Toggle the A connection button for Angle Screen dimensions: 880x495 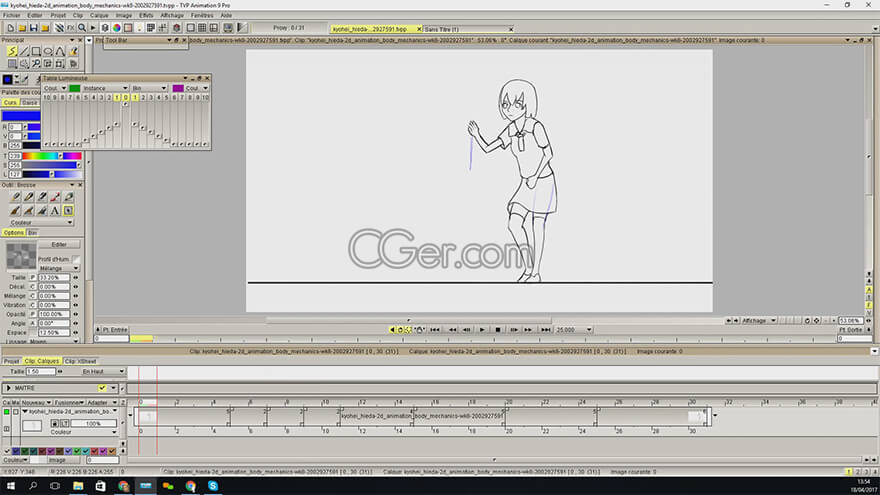[x=33, y=323]
